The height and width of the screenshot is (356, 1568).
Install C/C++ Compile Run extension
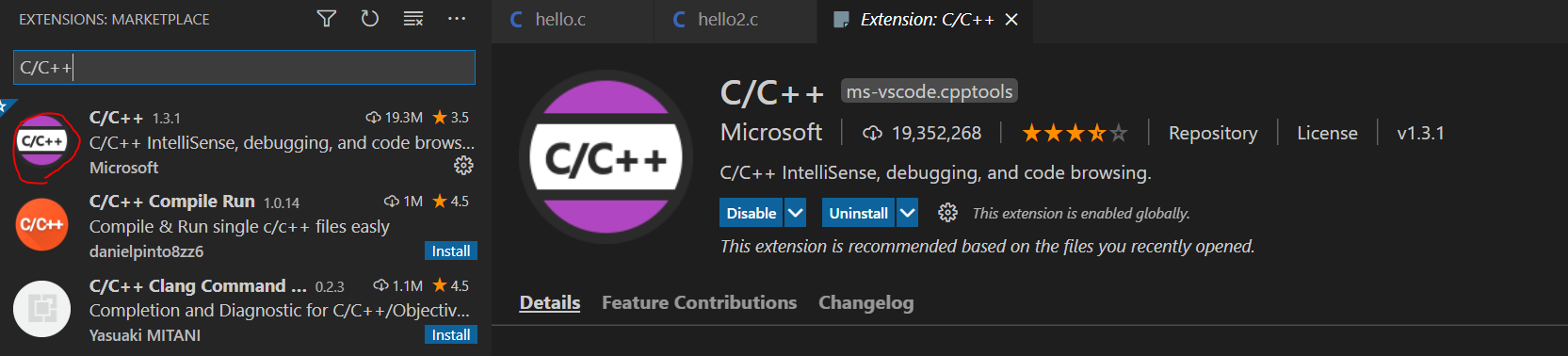point(451,251)
